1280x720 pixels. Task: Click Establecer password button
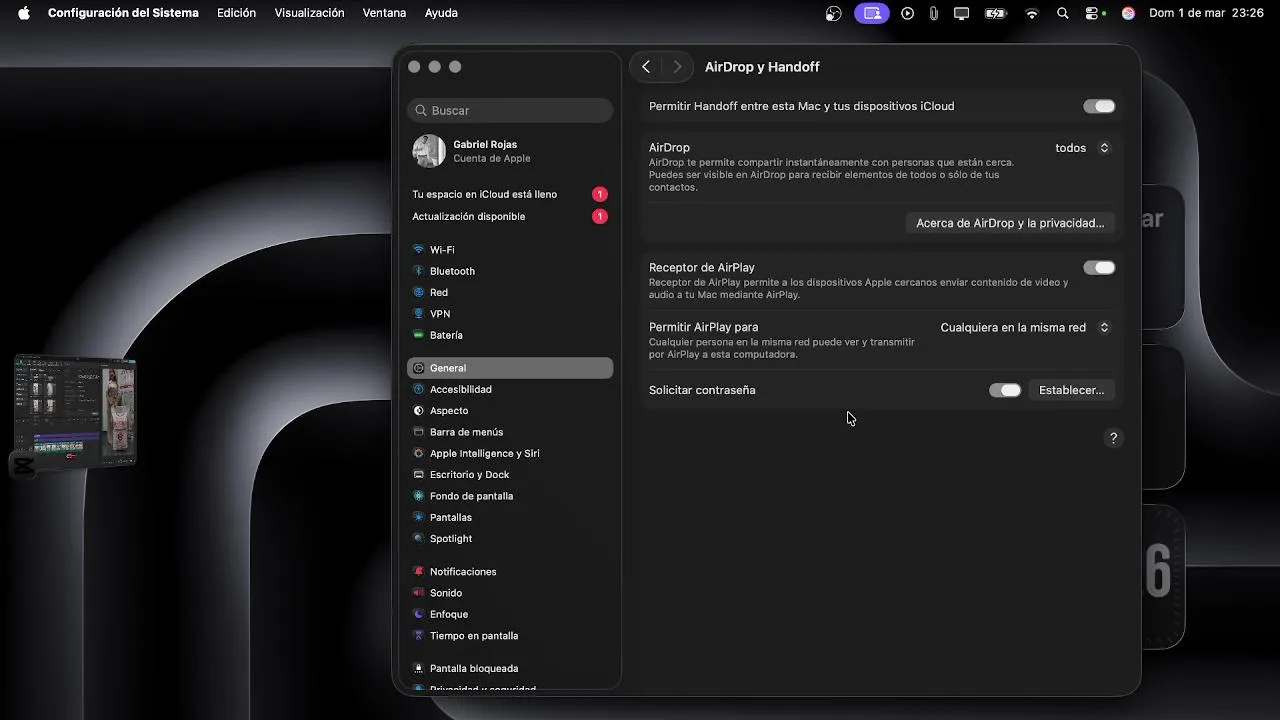coord(1071,390)
